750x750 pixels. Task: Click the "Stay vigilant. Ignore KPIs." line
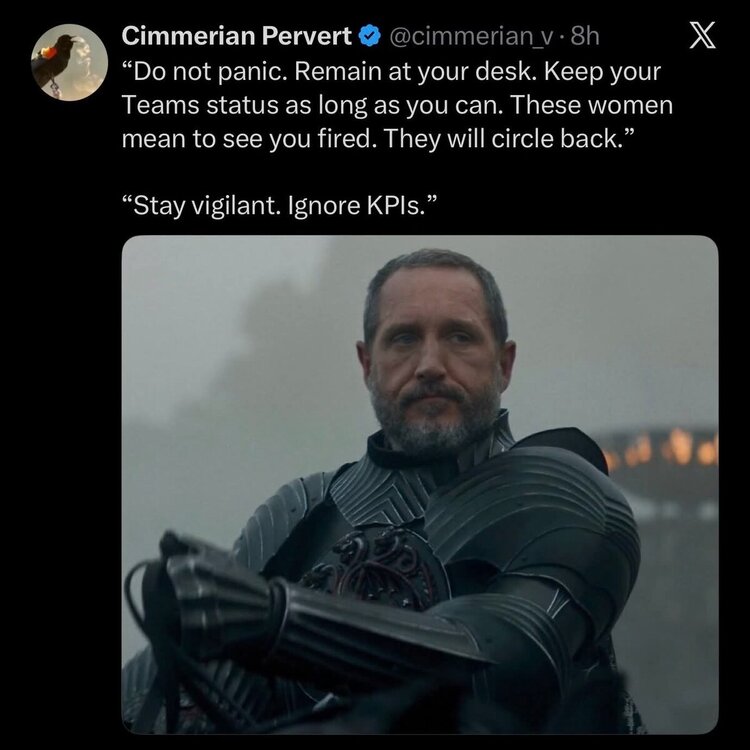pos(280,206)
